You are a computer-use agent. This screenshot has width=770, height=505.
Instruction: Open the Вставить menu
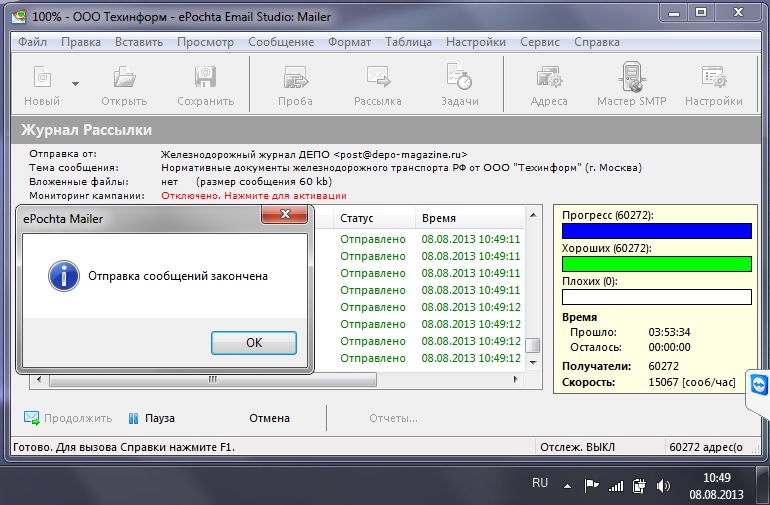(x=139, y=42)
